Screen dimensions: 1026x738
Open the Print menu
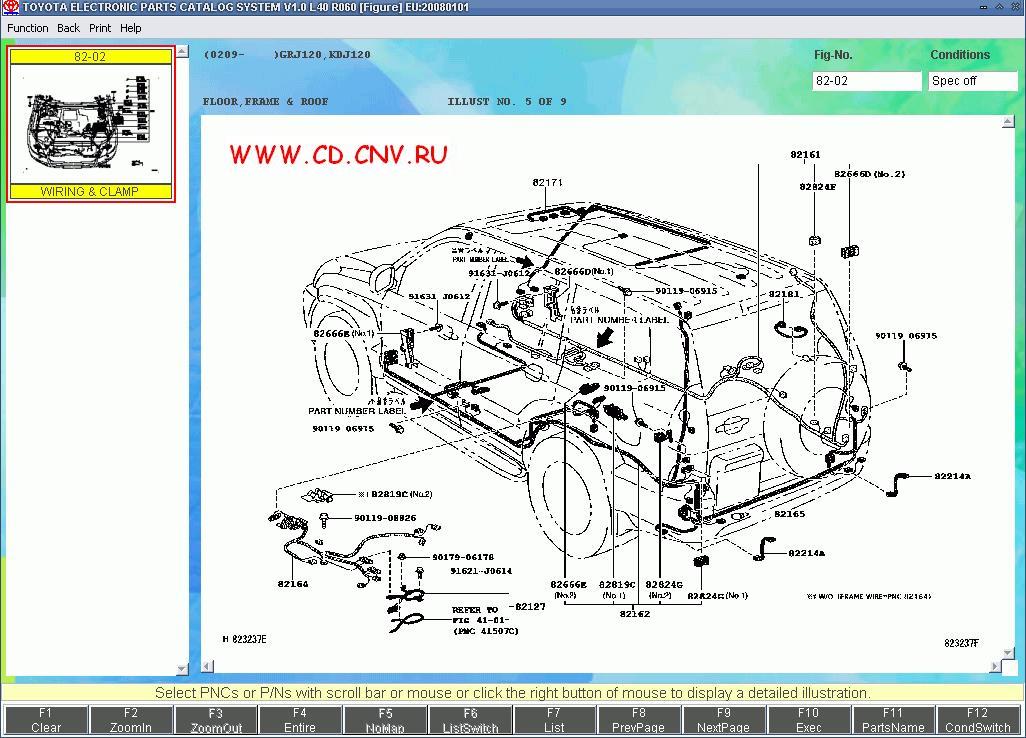(x=99, y=28)
